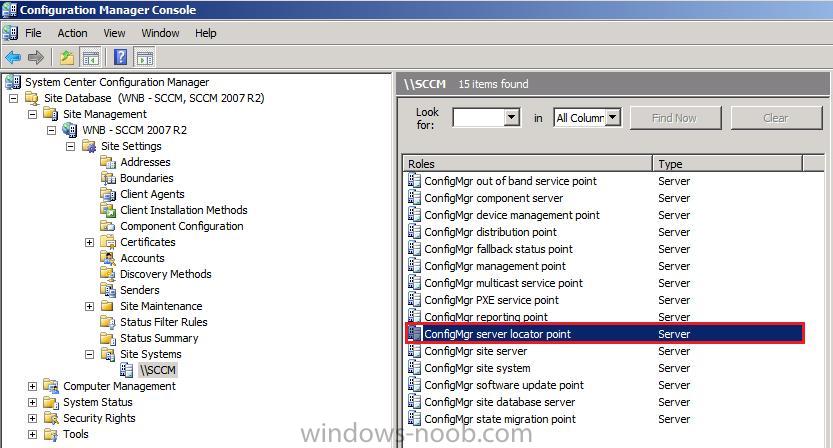Select ConfigMgr site server row
Screen dimensions: 833x448
click(605, 351)
